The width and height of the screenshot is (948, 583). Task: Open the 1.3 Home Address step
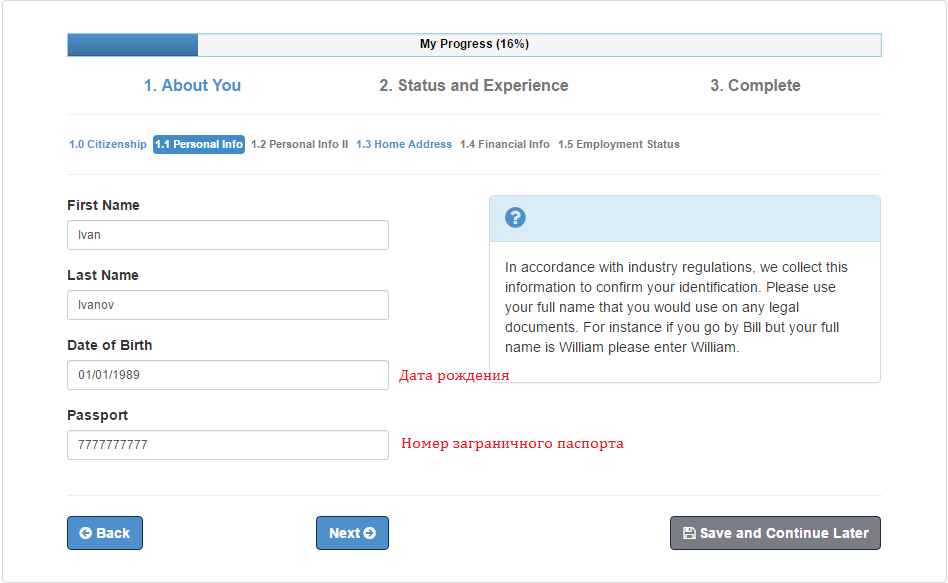tap(404, 145)
